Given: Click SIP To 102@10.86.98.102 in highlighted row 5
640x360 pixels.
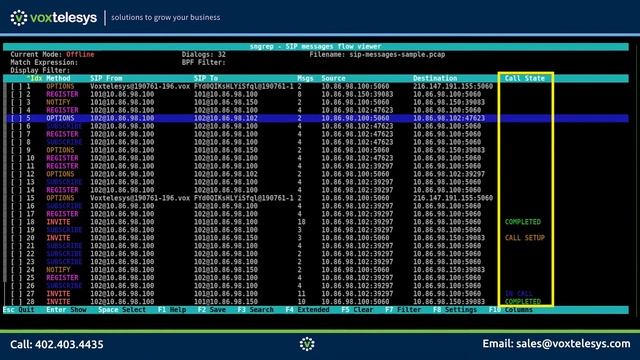Looking at the screenshot, I should tap(226, 118).
